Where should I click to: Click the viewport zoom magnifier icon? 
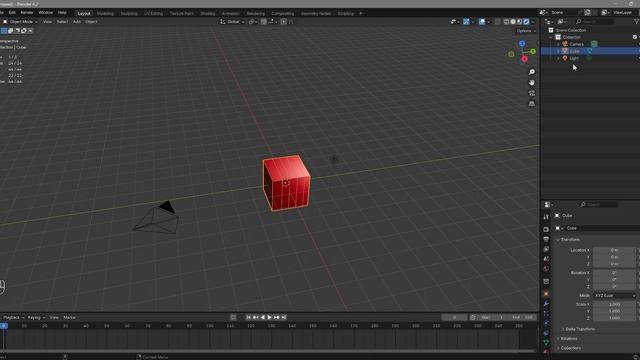[532, 72]
